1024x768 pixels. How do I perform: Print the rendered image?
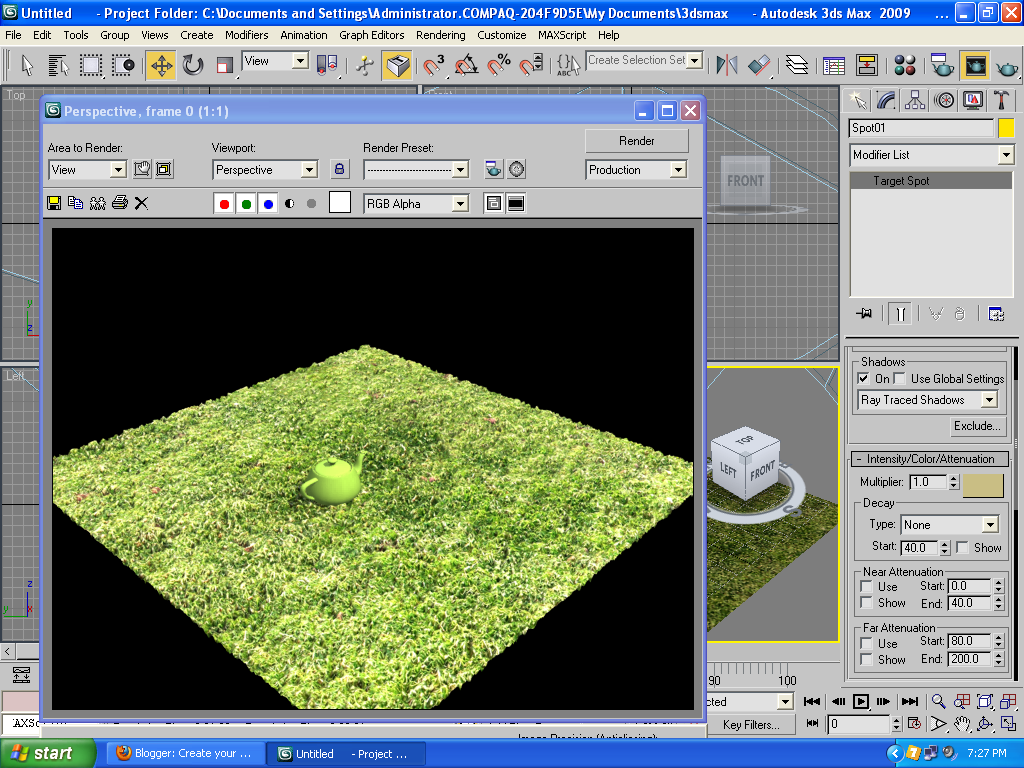(120, 203)
